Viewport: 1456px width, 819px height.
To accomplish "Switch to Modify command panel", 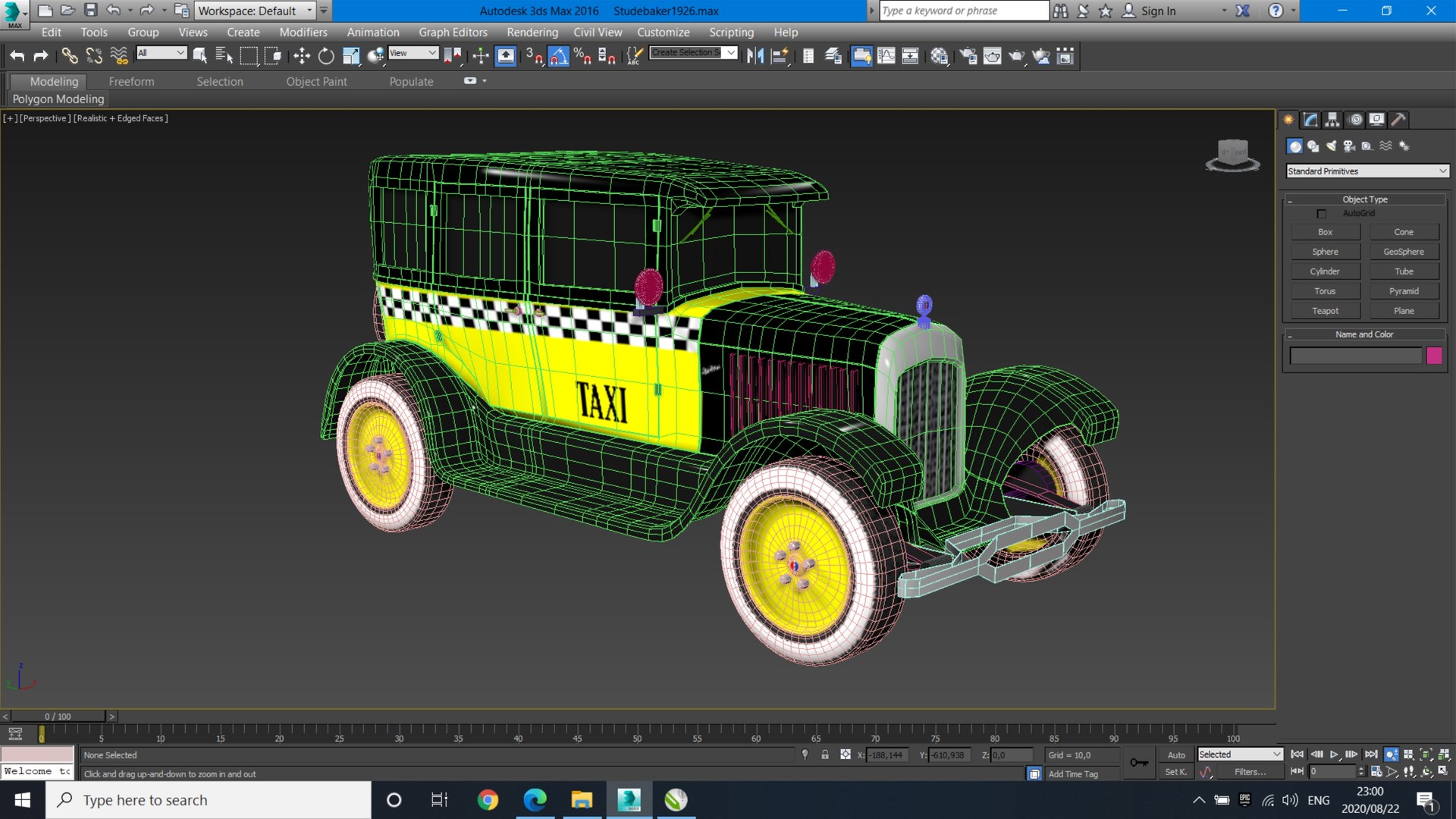I will tap(1310, 120).
